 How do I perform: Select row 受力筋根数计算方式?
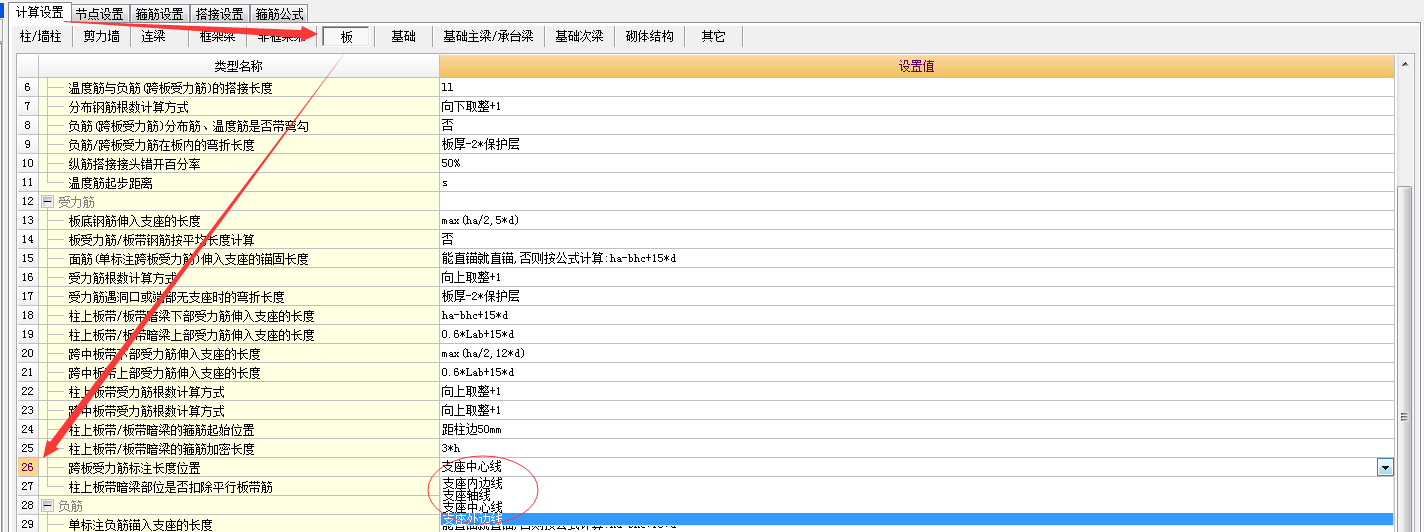tap(123, 277)
